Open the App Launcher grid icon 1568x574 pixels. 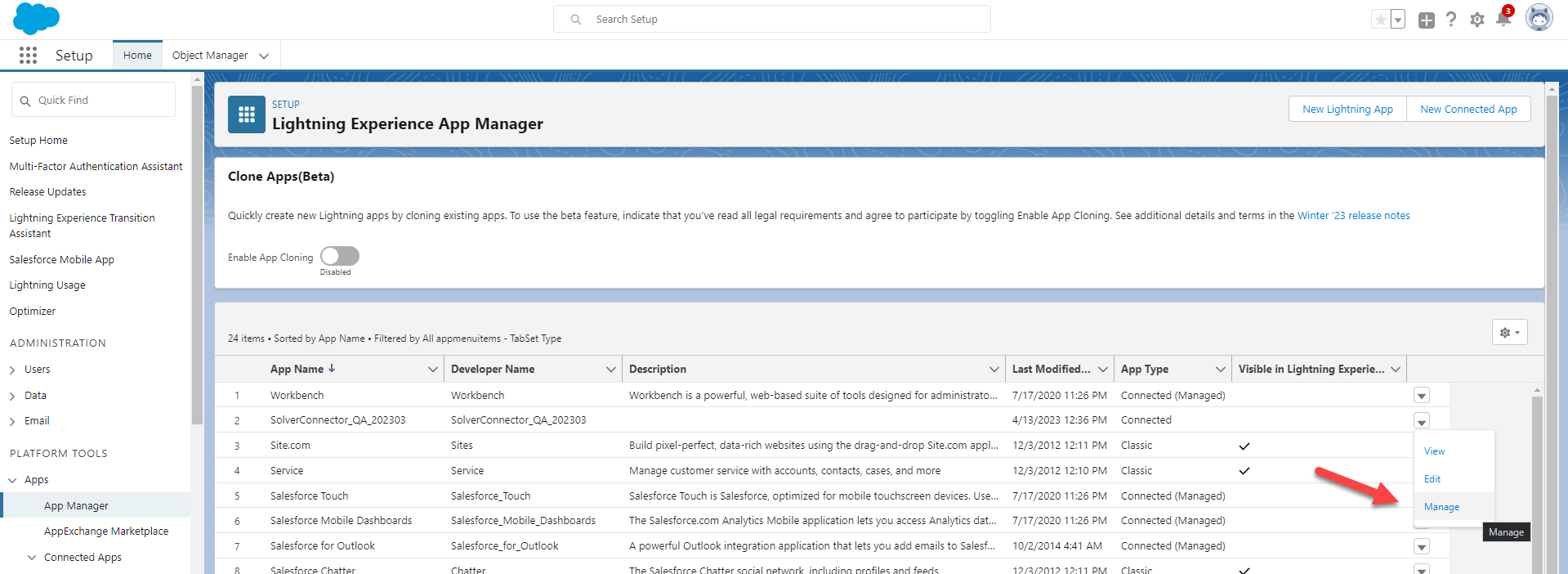[28, 55]
